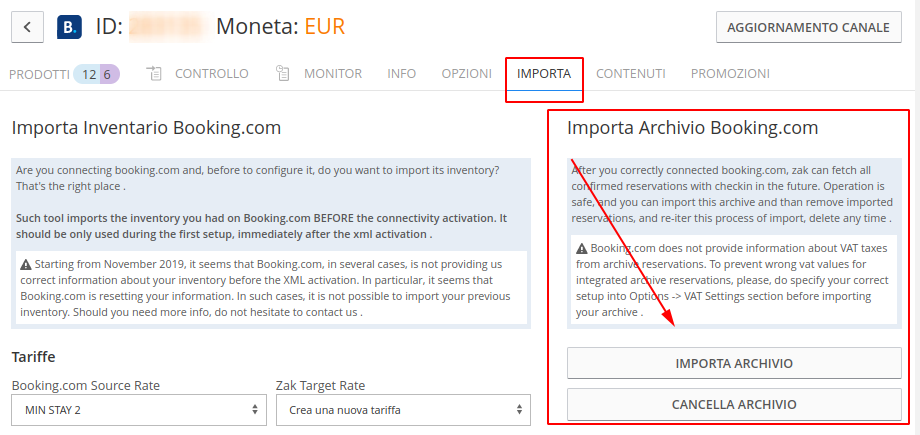
Task: Select the IMPORTA tab
Action: pyautogui.click(x=544, y=74)
